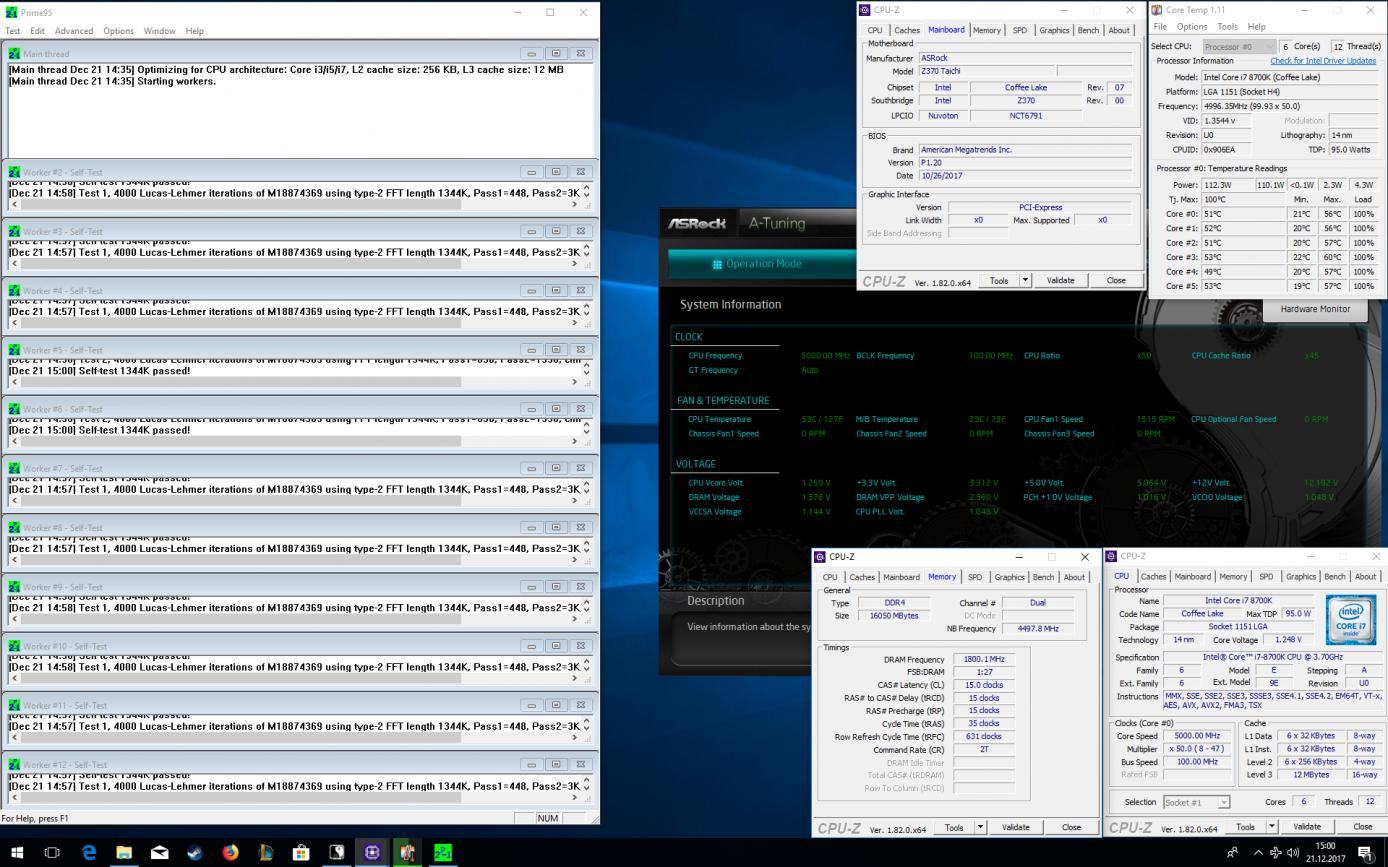Viewport: 1388px width, 867px height.
Task: Click Close button in CPU-tab CPU-Z window
Action: click(1362, 827)
